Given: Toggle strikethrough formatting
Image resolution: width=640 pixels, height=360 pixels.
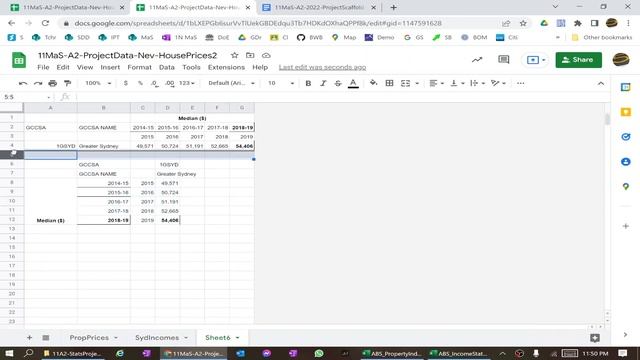Looking at the screenshot, I should pyautogui.click(x=338, y=83).
